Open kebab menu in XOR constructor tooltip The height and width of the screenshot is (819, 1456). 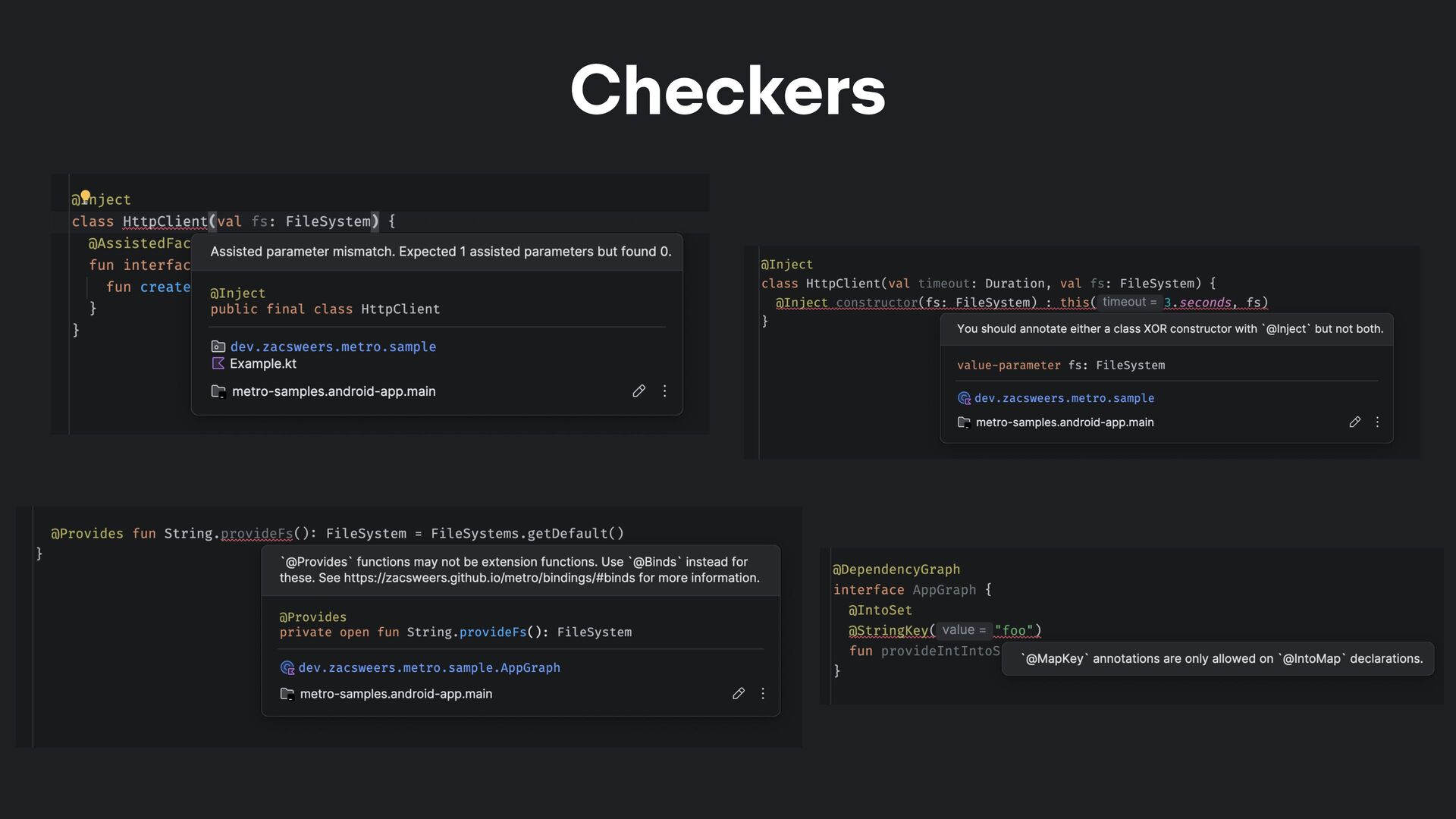coord(1377,422)
